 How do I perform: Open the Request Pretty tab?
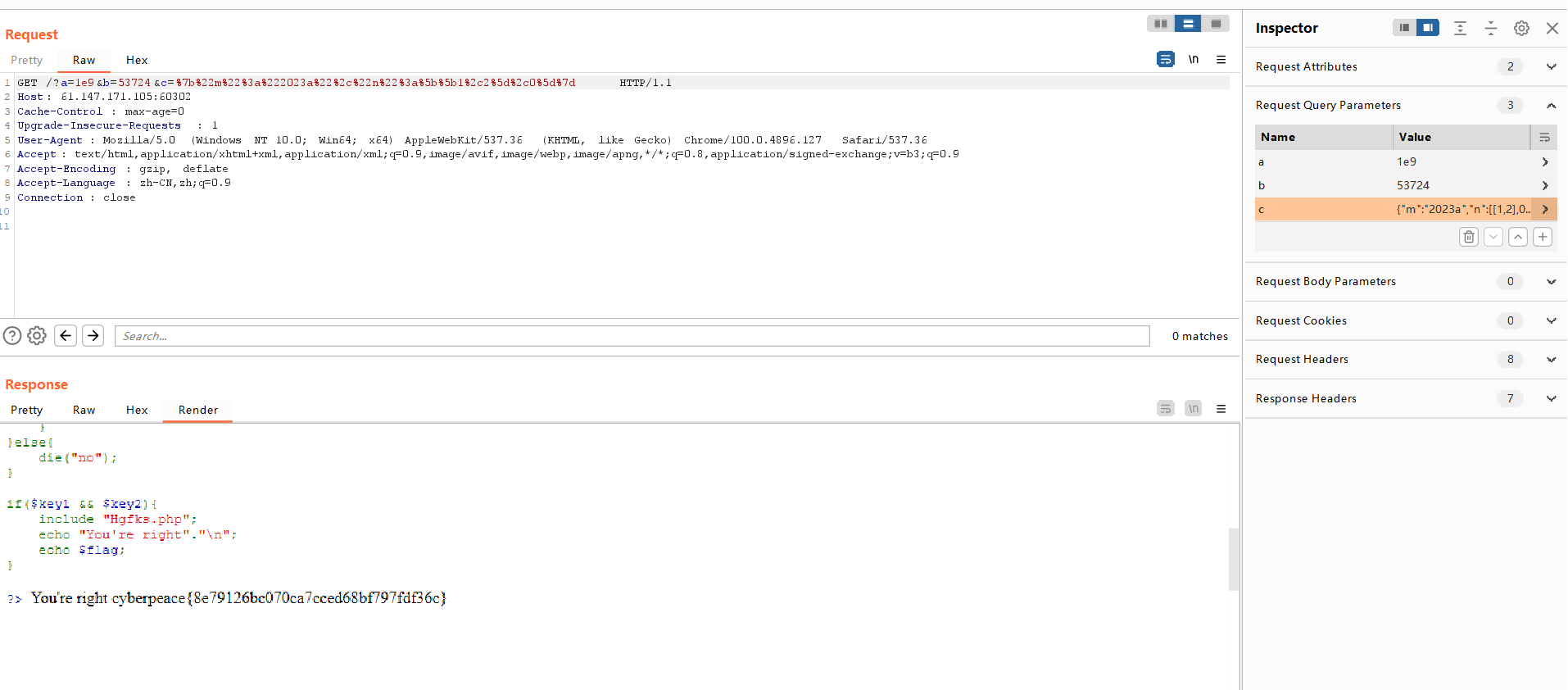[27, 60]
